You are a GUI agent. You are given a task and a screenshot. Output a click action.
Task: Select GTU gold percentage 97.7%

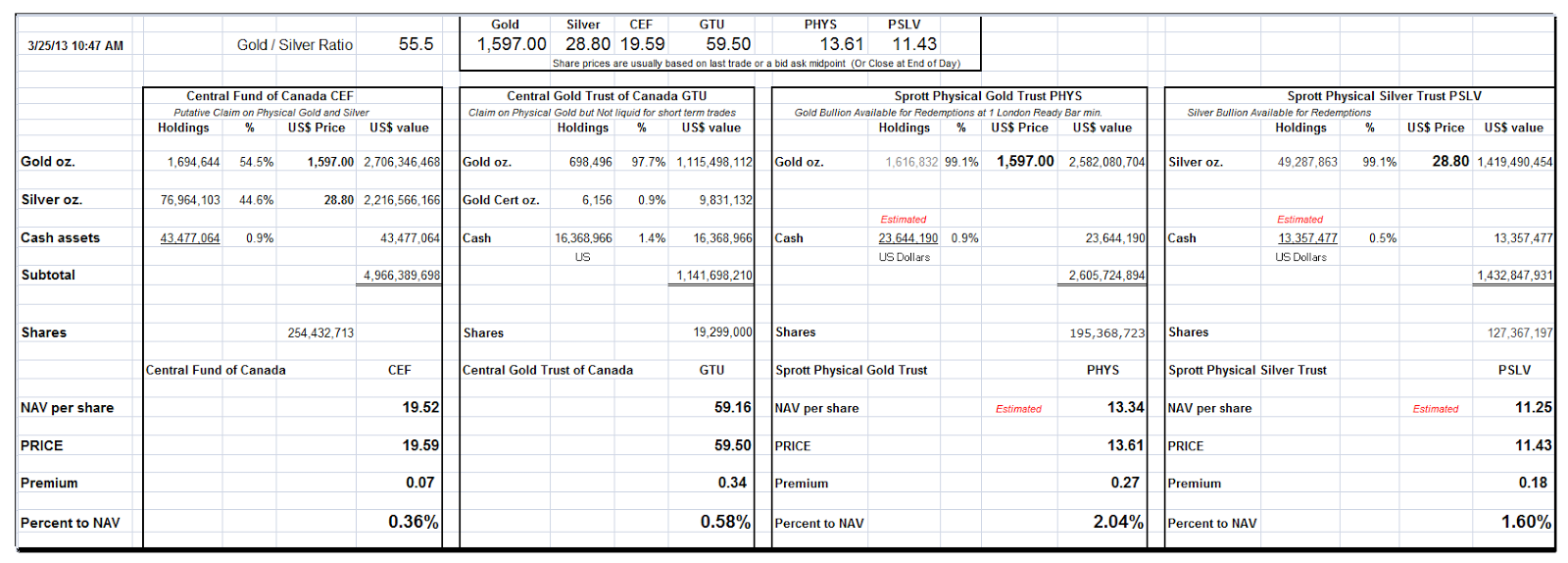click(x=649, y=162)
